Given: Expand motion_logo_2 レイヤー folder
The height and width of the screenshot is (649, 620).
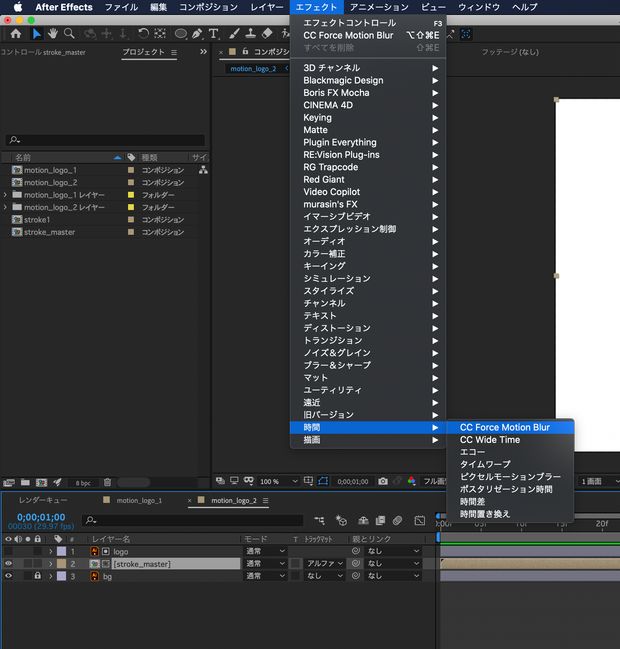Looking at the screenshot, I should click(5, 207).
